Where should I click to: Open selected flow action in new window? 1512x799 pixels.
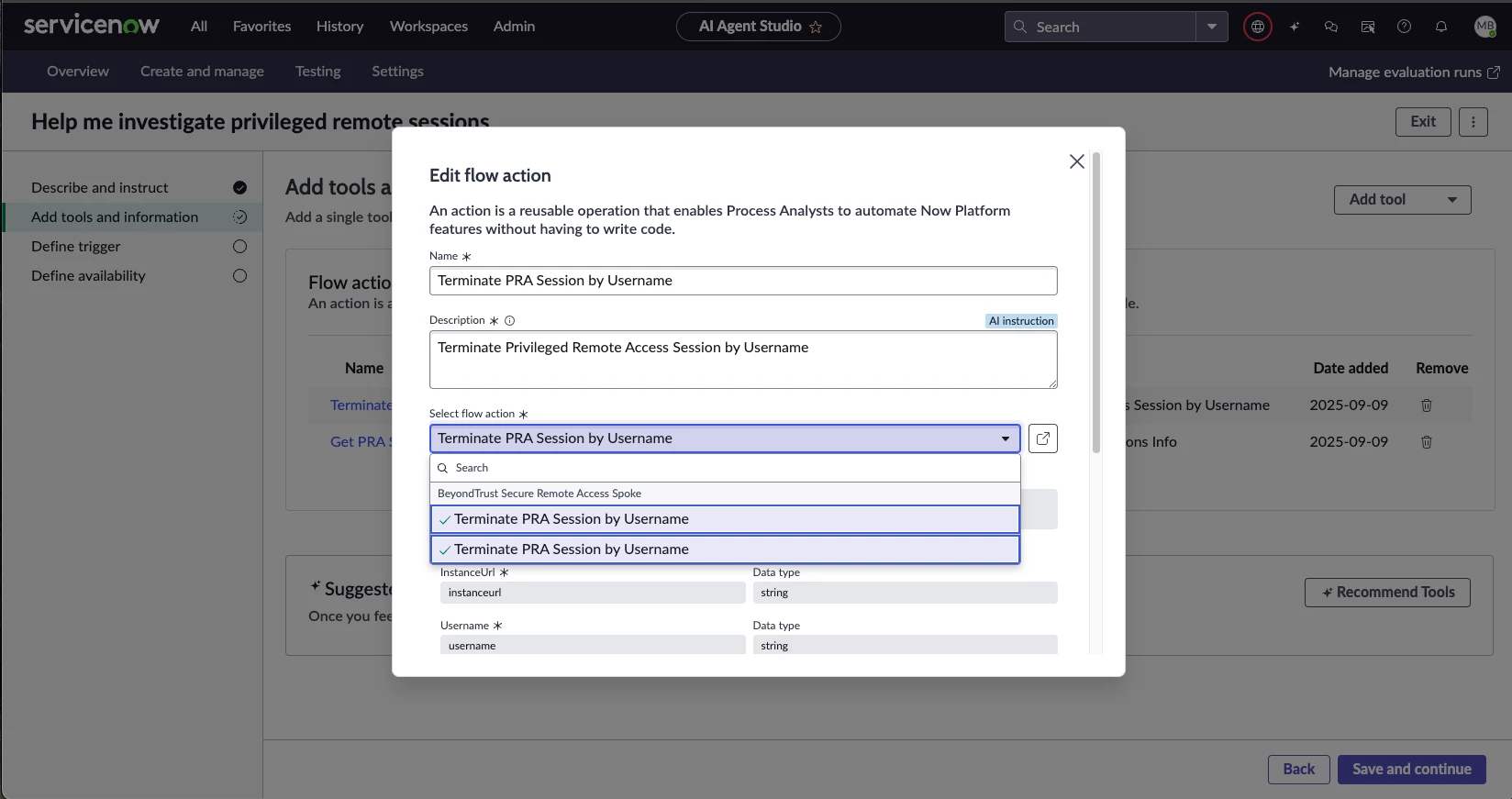tap(1043, 438)
